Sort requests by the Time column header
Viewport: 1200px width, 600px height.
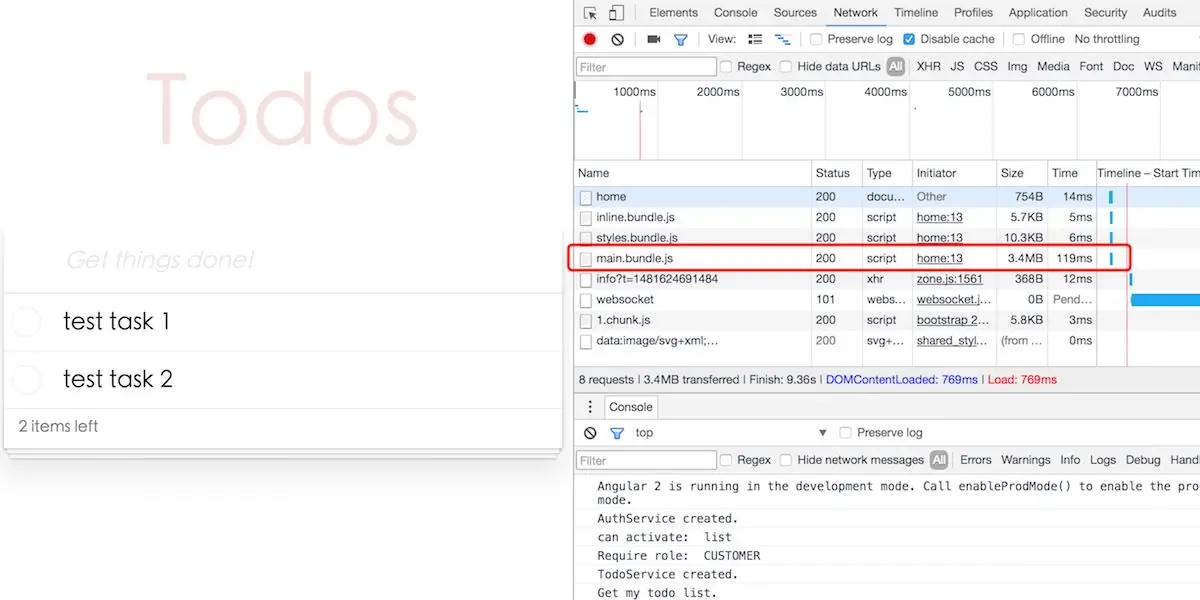1072,173
